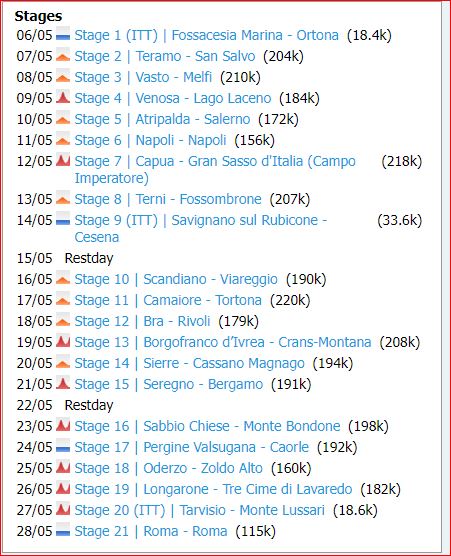This screenshot has height=556, width=451.
Task: Click the vertical scrollbar on the right edge
Action: pos(446,277)
